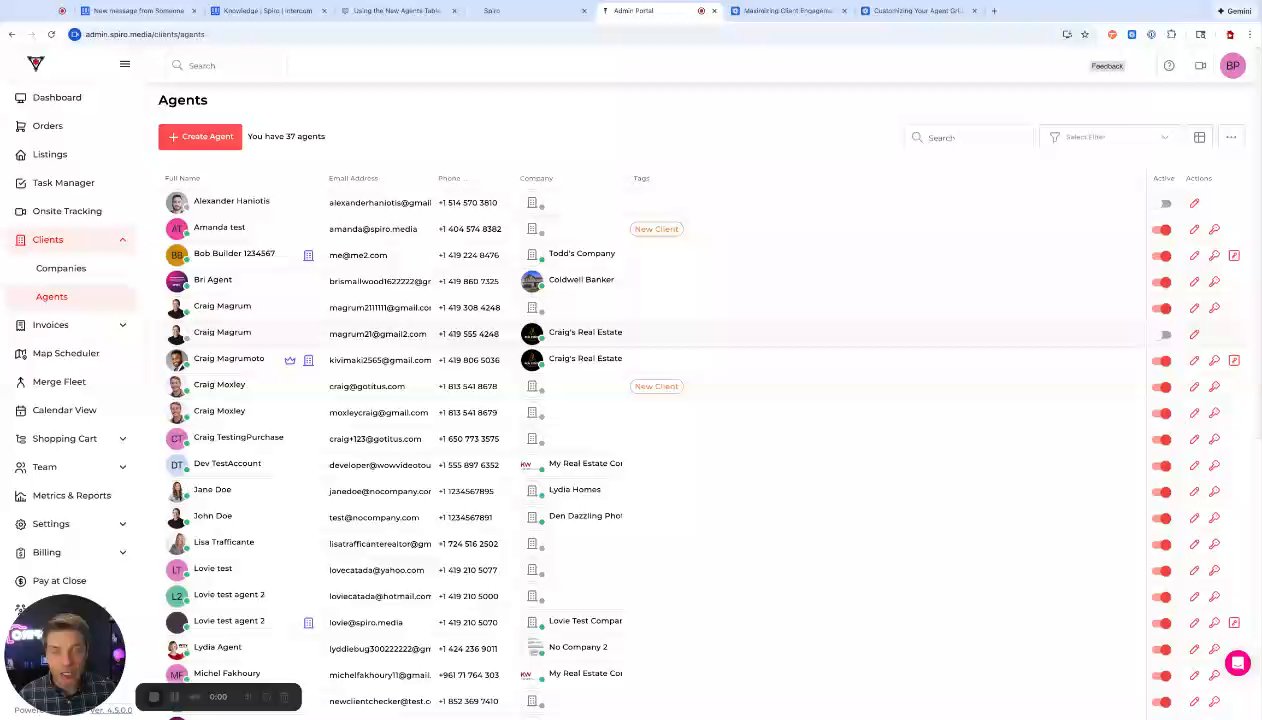
Task: Open Gemini in browser top bar
Action: [x=1234, y=11]
